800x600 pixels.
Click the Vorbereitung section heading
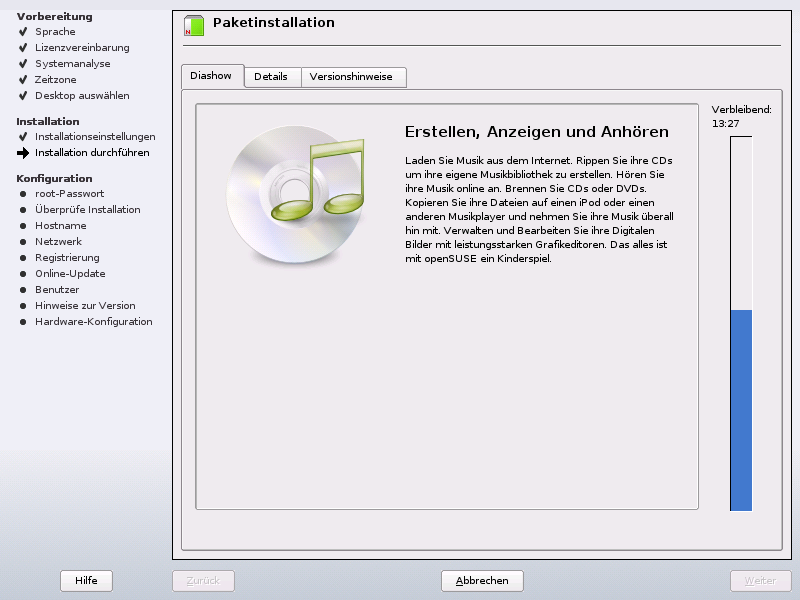coord(55,16)
